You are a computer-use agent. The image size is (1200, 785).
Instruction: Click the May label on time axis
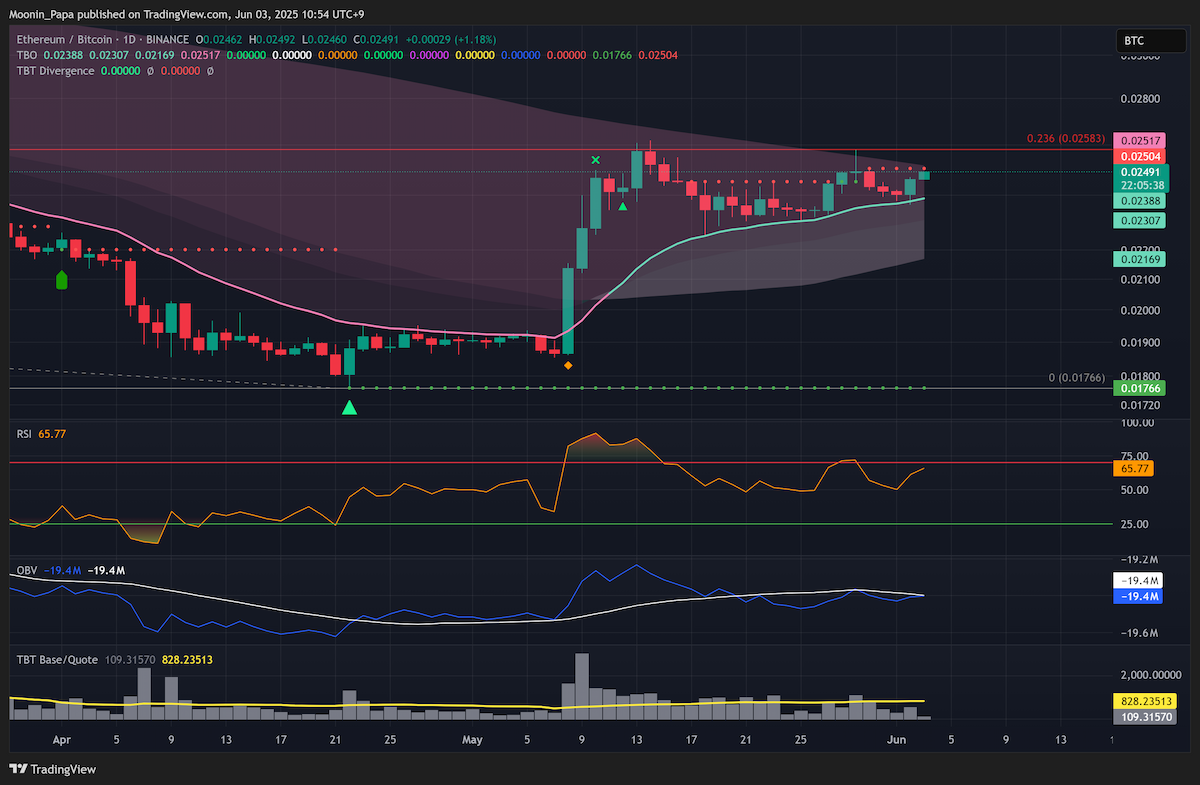[x=473, y=740]
